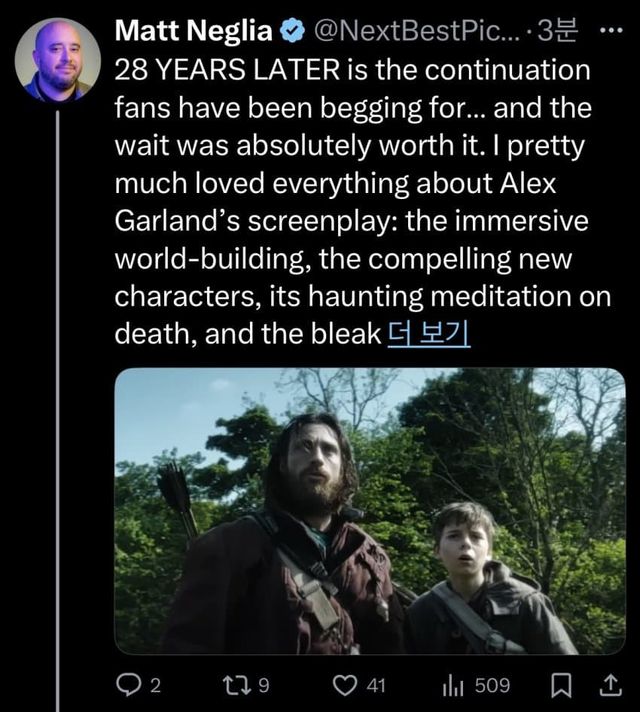The width and height of the screenshot is (640, 712).
Task: Open Matt Neglia's profile avatar
Action: click(x=57, y=59)
